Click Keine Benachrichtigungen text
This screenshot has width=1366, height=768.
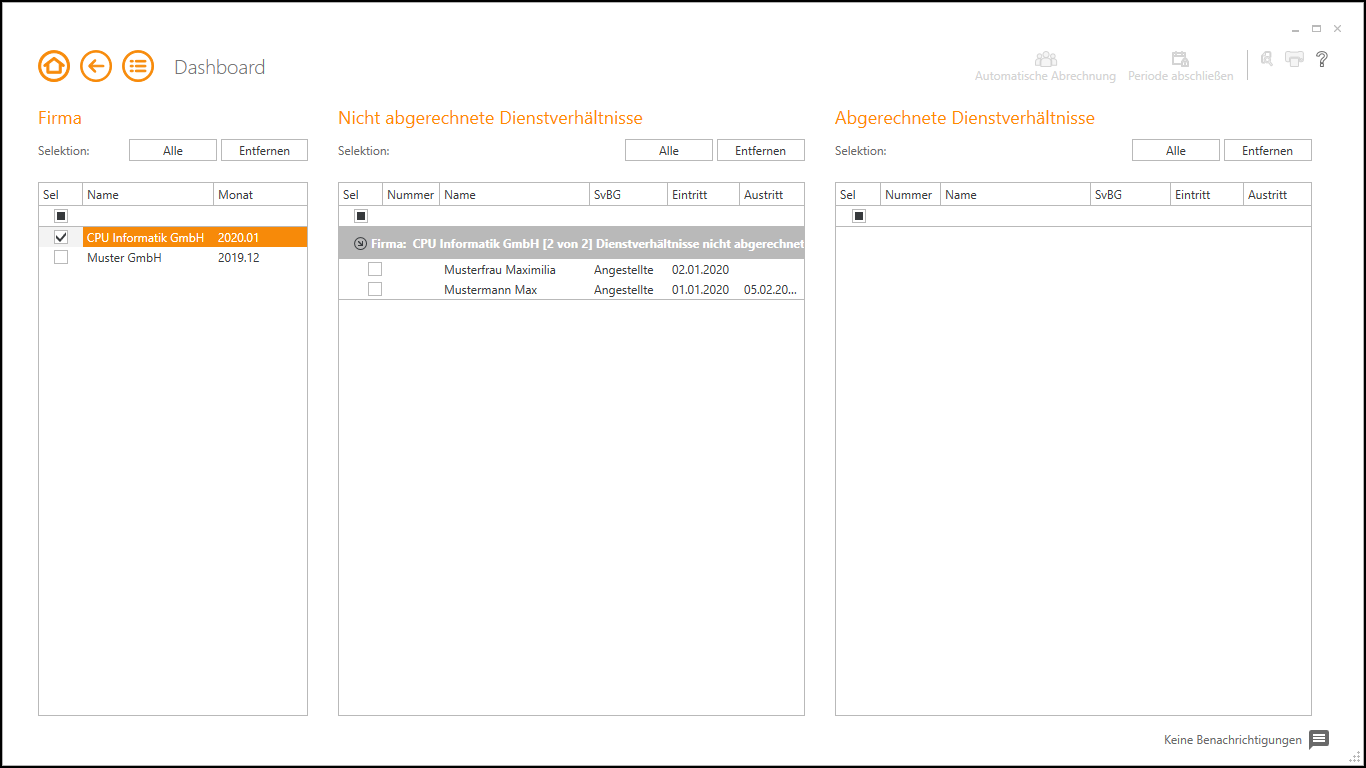[1233, 740]
